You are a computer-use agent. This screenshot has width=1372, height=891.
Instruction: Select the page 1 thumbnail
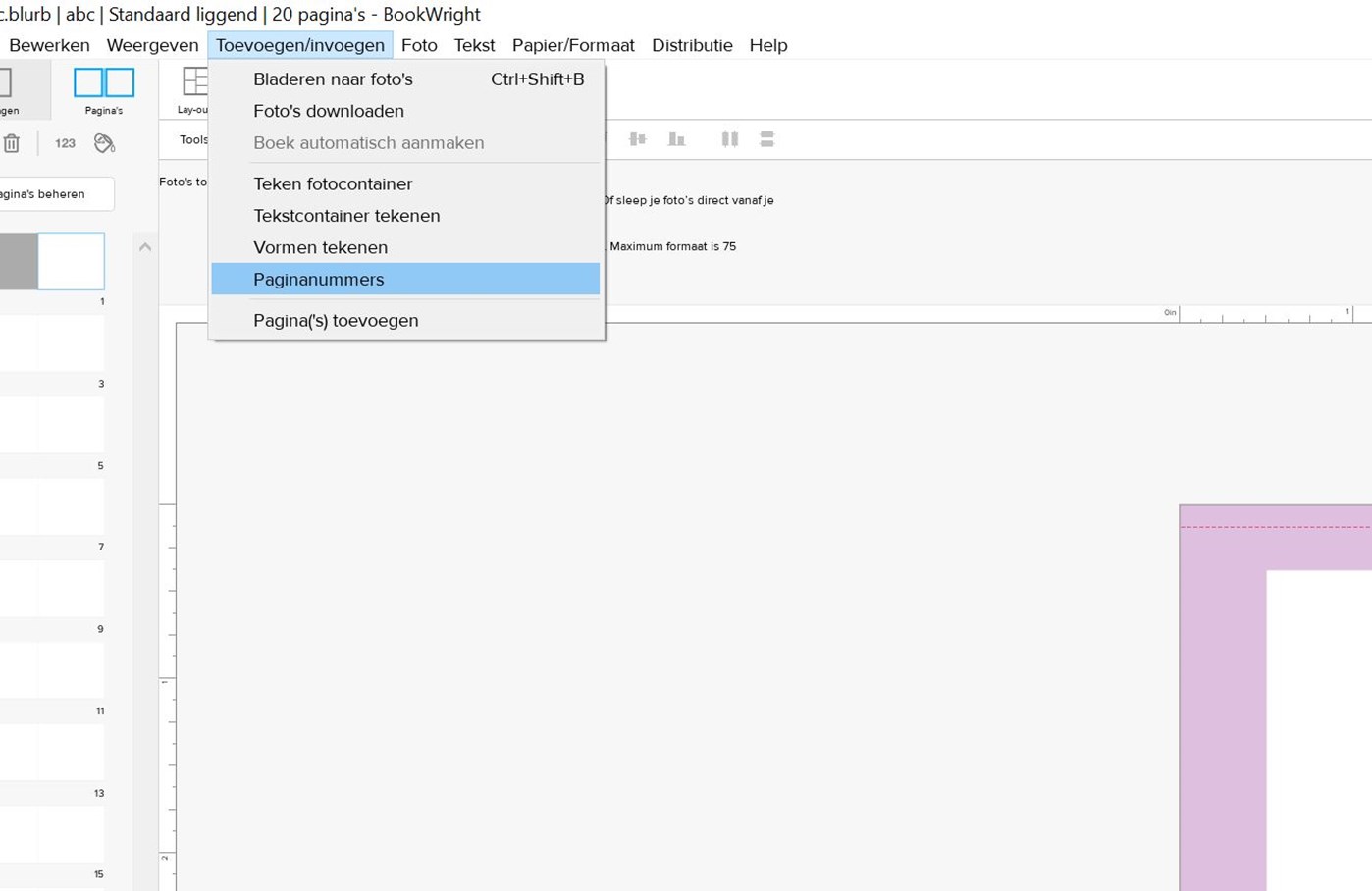[x=71, y=261]
